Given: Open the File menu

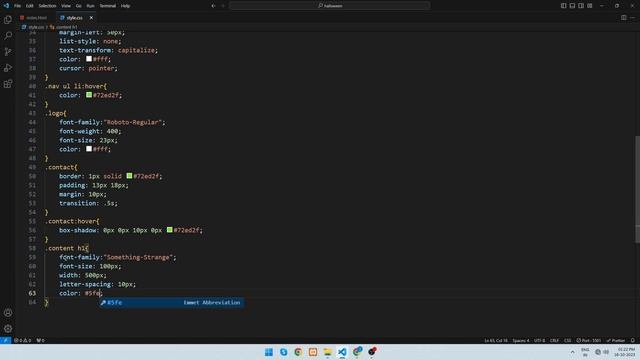Looking at the screenshot, I should click(18, 6).
